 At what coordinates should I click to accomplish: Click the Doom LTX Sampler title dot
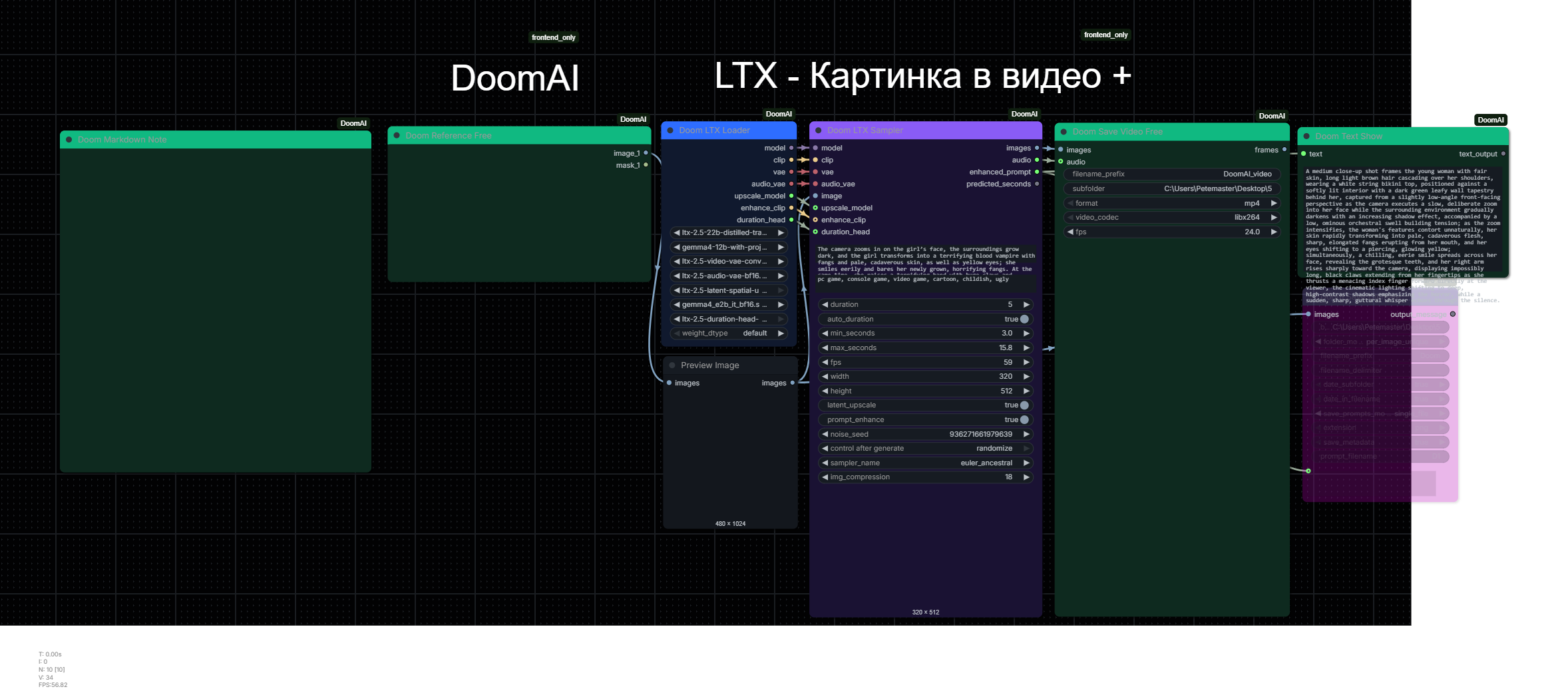pos(819,130)
